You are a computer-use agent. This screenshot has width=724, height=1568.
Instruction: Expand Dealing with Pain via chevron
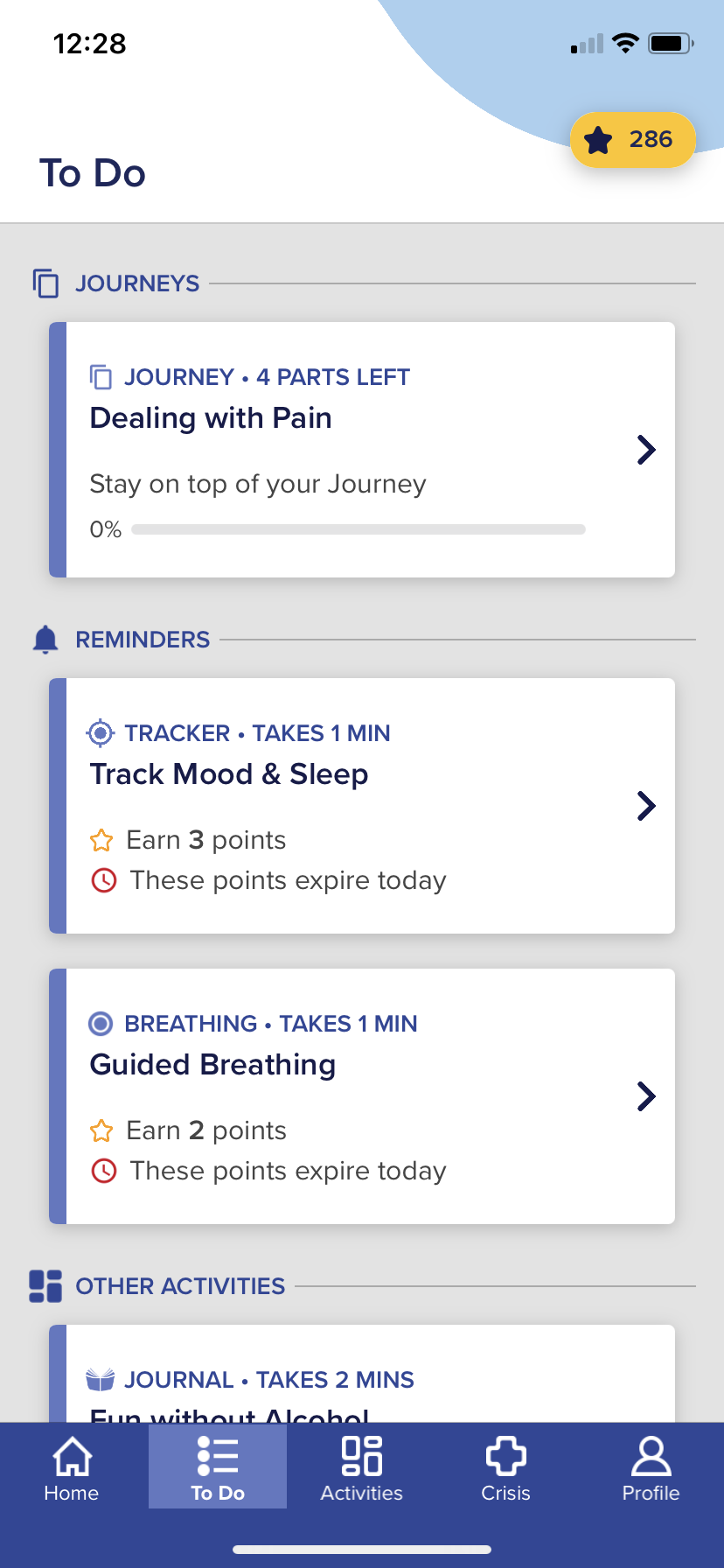(646, 450)
